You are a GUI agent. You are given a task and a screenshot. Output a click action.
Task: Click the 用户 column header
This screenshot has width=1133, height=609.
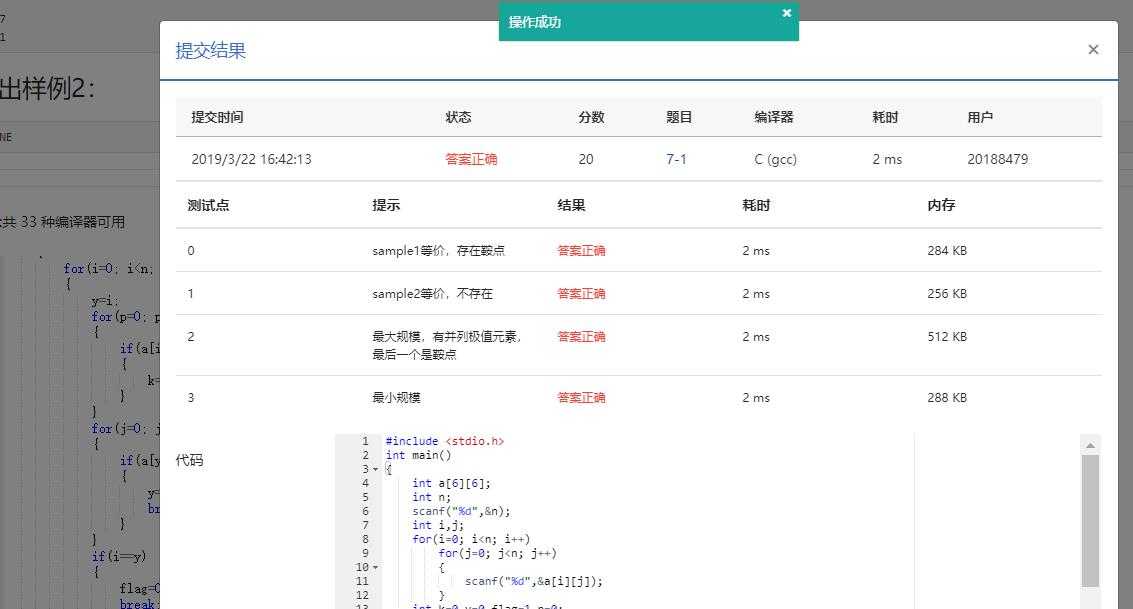point(981,117)
